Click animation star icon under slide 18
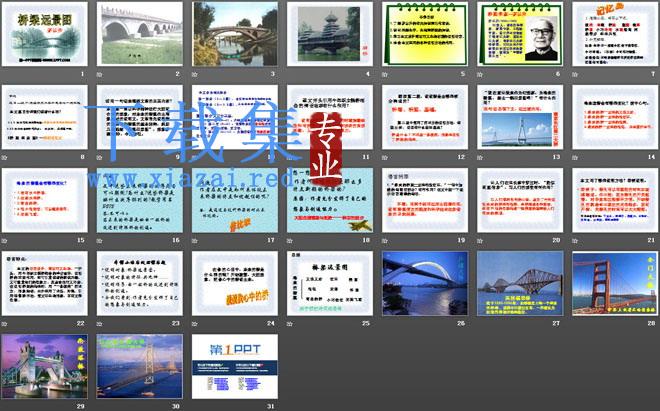 (x=290, y=241)
